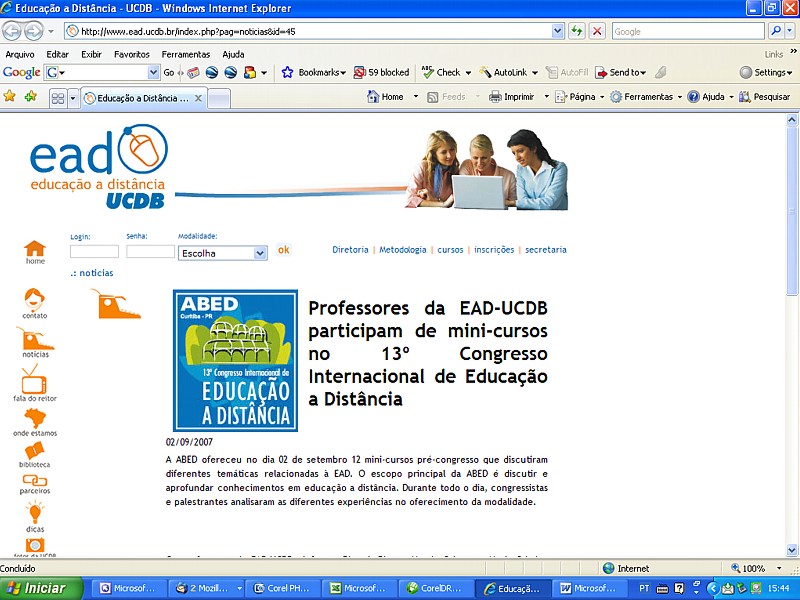Click the browser refresh button

pyautogui.click(x=577, y=31)
